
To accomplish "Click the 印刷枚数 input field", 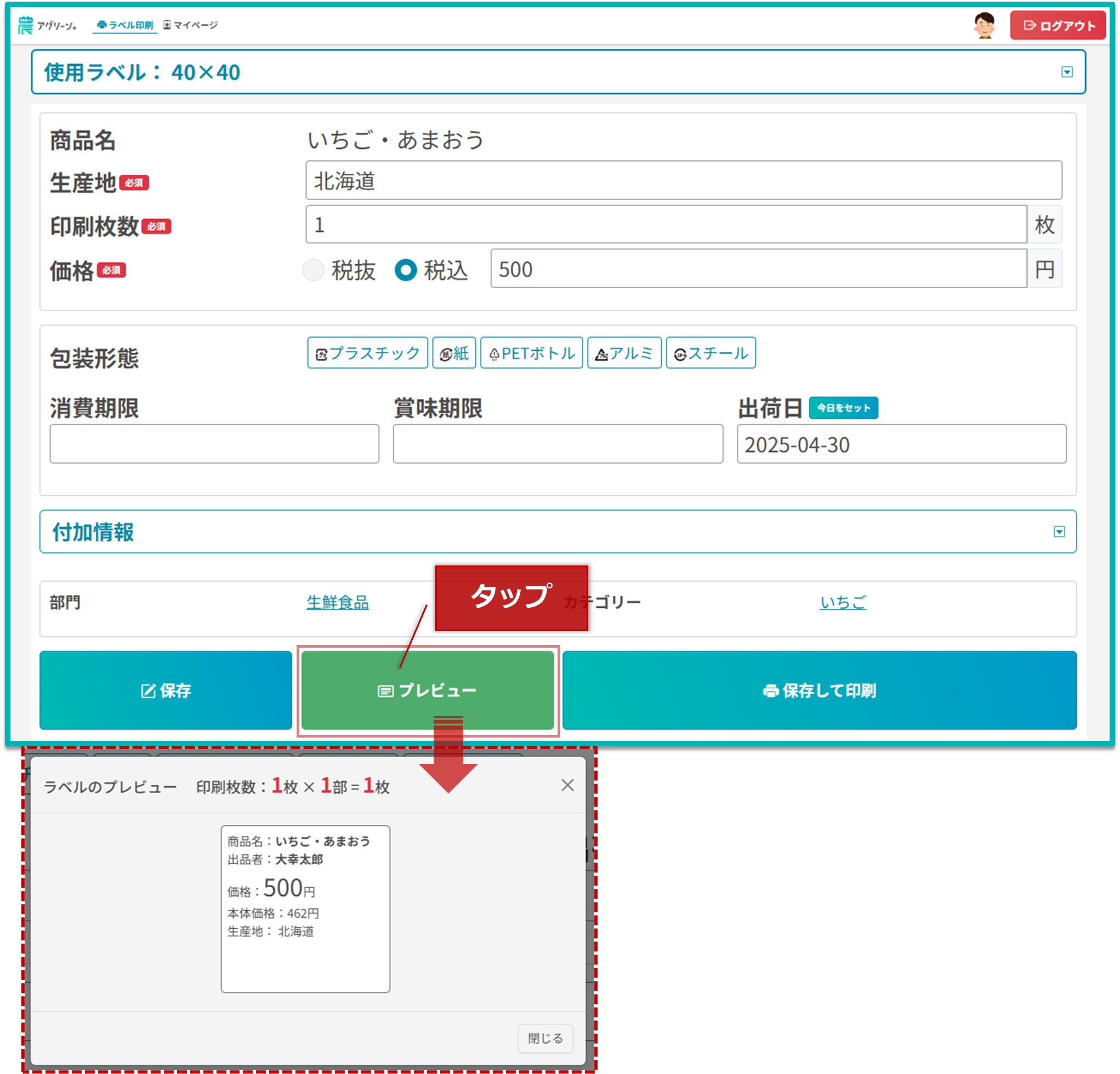I will pos(666,225).
